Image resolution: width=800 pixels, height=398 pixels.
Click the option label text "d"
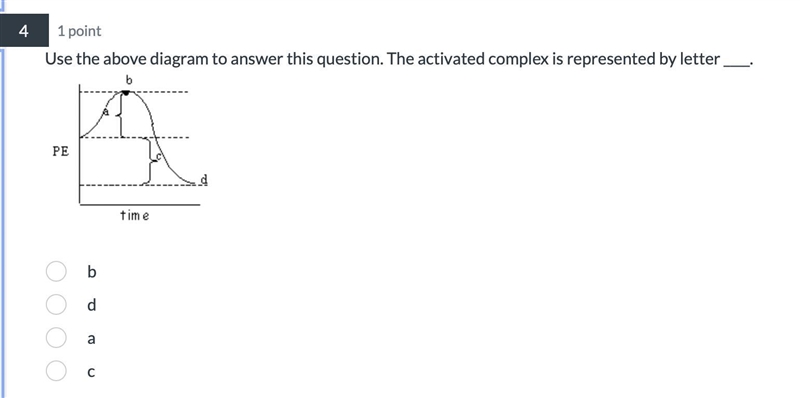pos(91,305)
